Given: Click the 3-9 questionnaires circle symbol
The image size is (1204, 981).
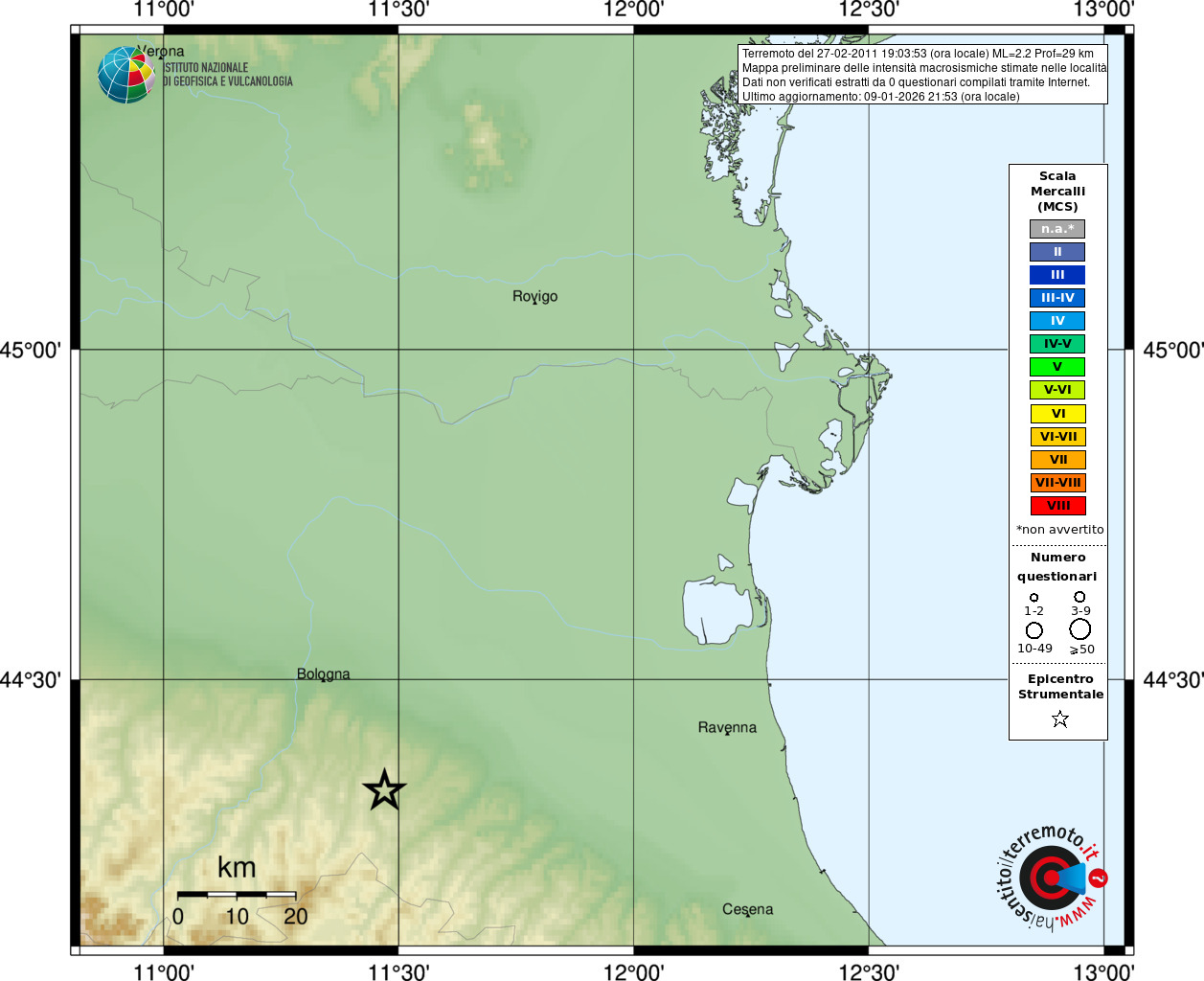Looking at the screenshot, I should (1079, 597).
